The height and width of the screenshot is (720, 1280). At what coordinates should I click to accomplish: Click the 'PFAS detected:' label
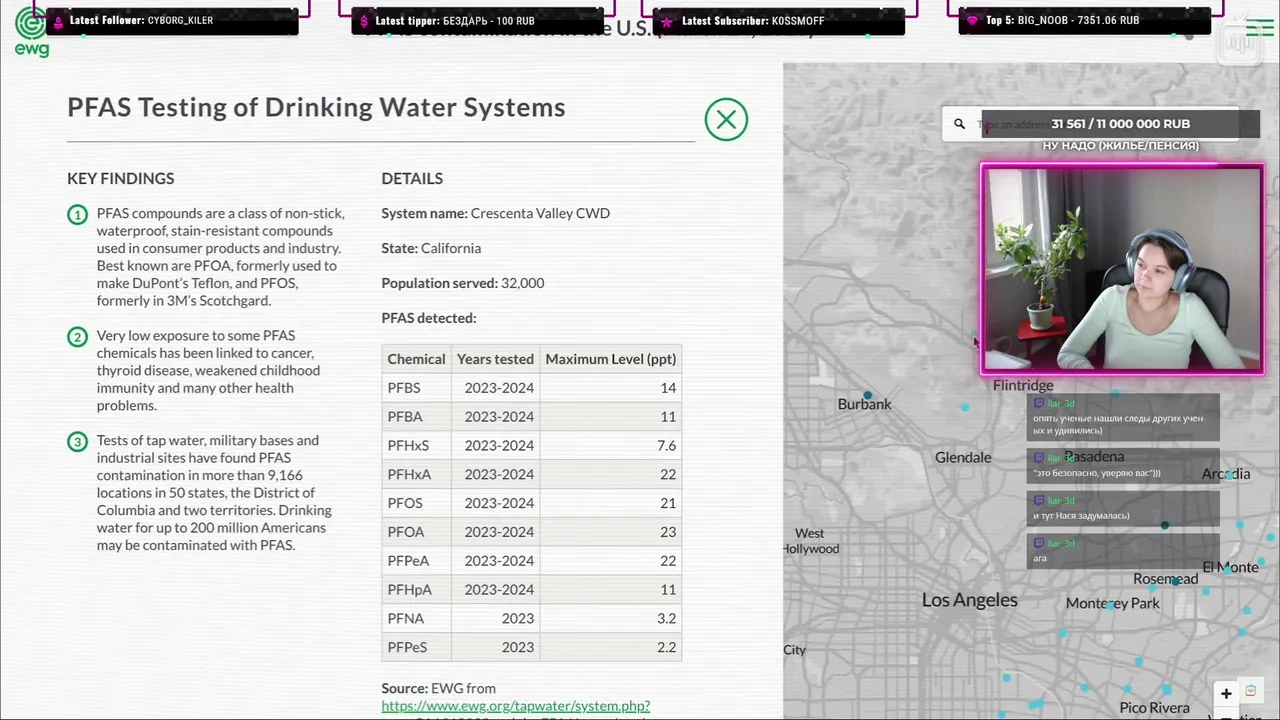428,319
